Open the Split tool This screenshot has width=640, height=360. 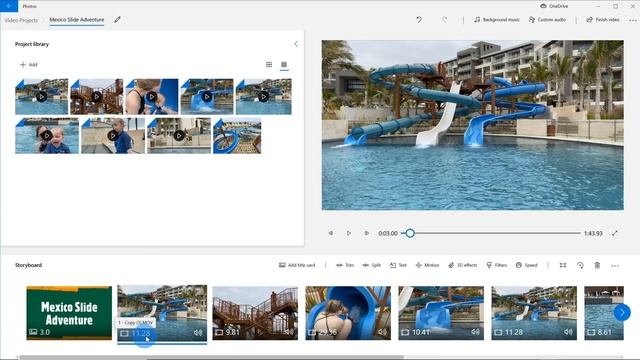371,265
